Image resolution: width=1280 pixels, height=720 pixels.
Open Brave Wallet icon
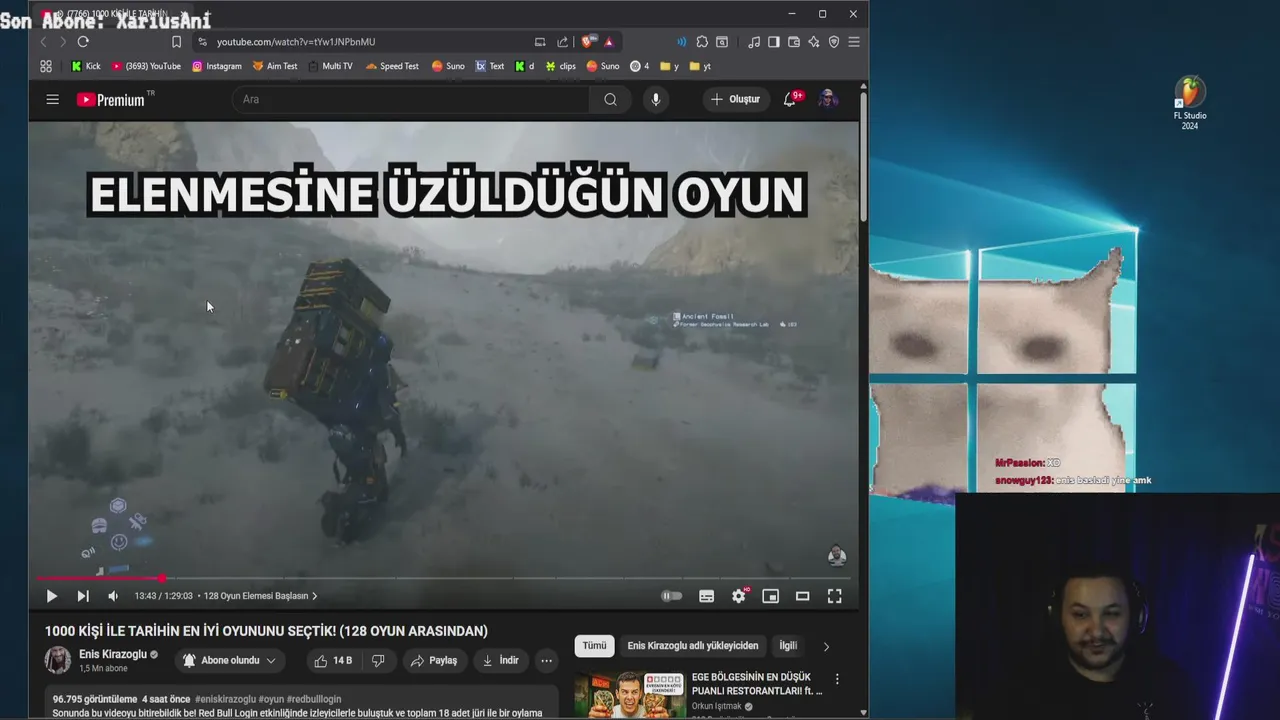click(x=794, y=42)
